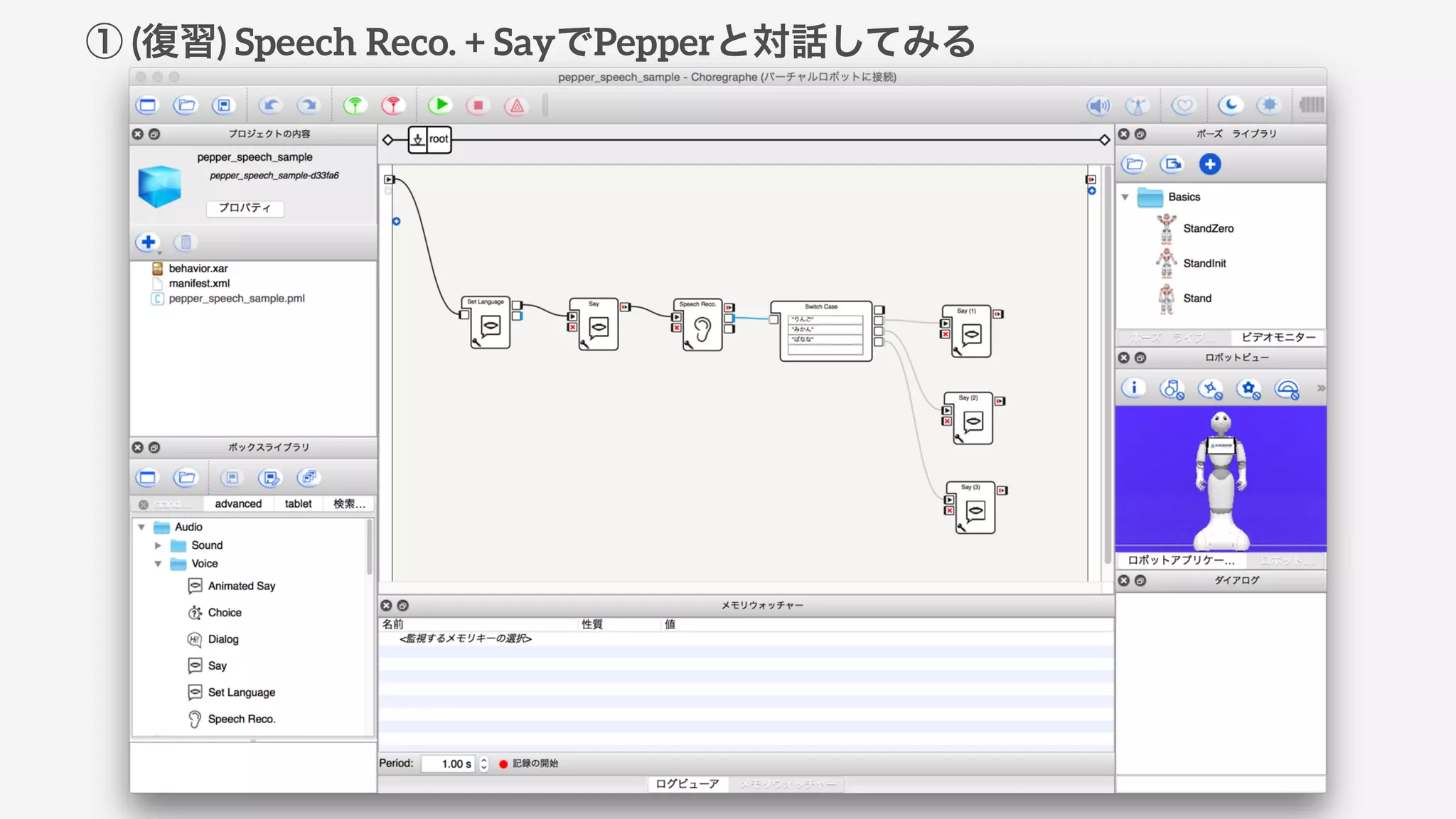Undo the last action
1456x819 pixels.
pyautogui.click(x=270, y=106)
